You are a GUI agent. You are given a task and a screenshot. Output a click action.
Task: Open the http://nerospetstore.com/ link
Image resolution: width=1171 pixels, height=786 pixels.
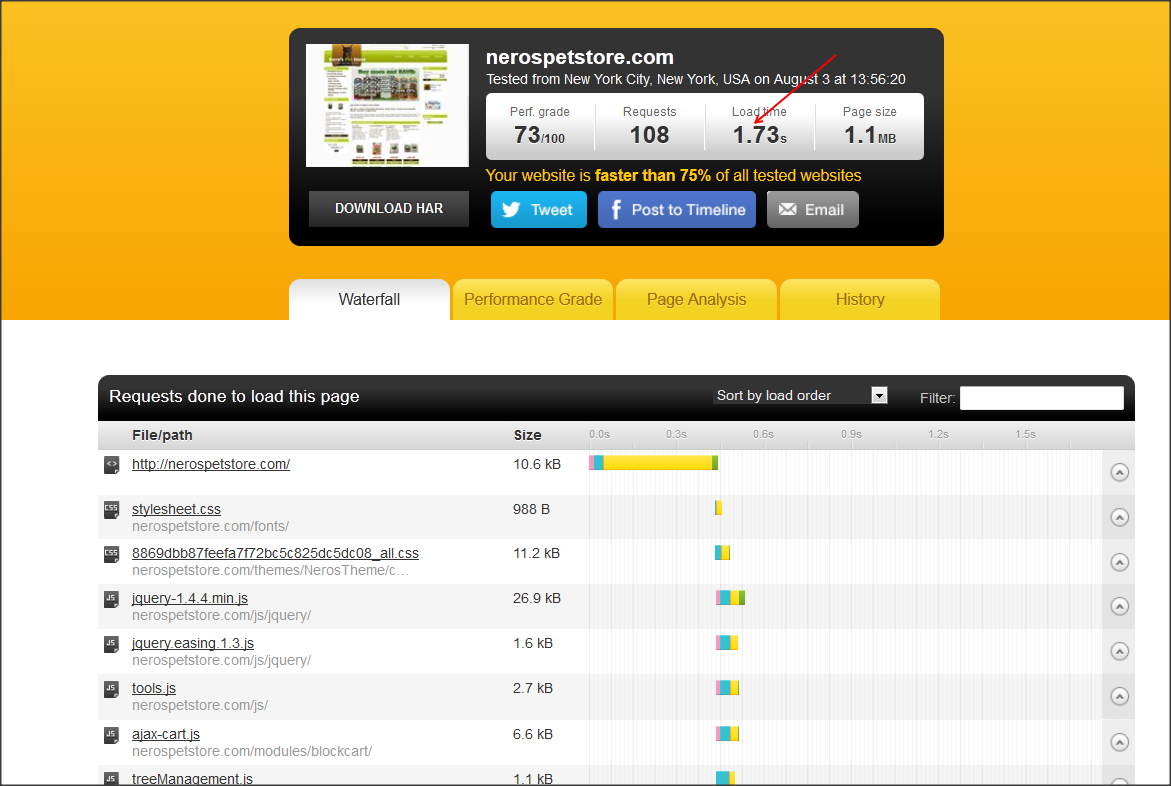click(211, 464)
